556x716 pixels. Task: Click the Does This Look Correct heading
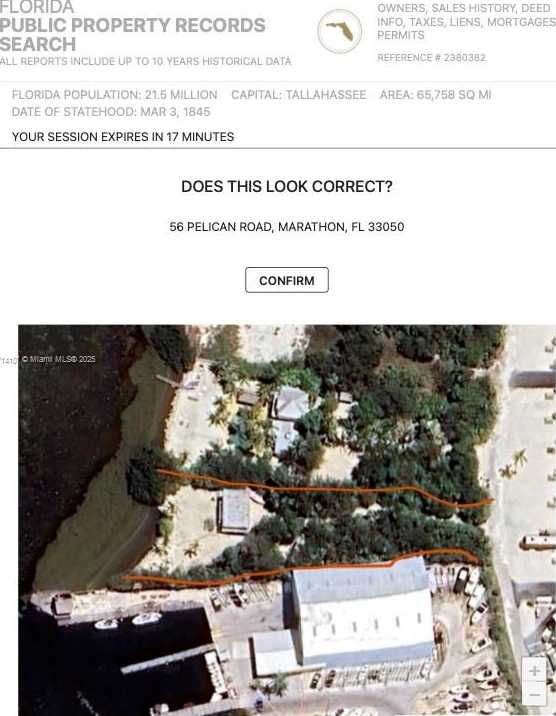287,186
